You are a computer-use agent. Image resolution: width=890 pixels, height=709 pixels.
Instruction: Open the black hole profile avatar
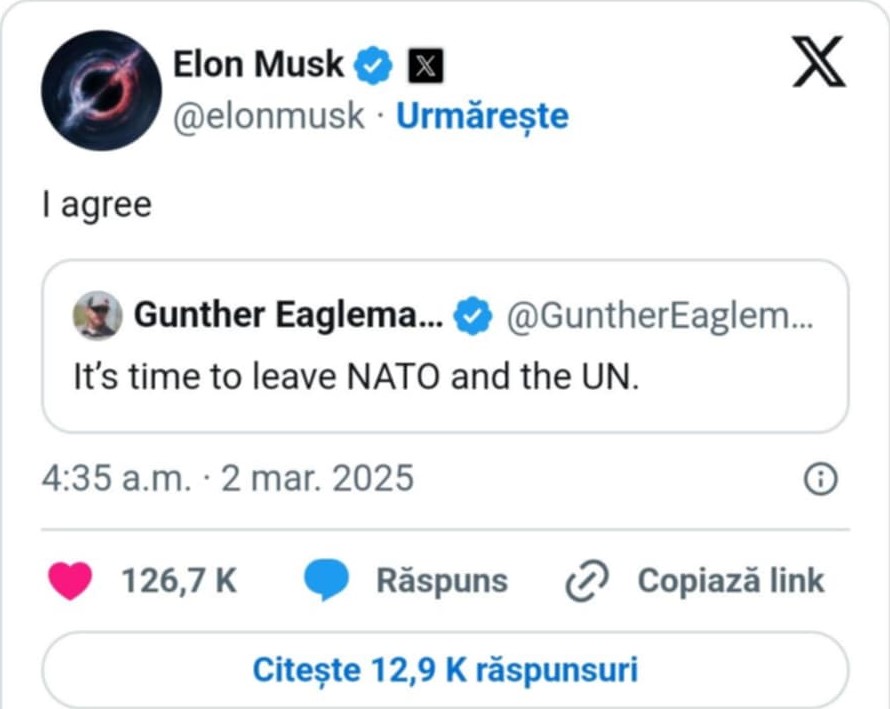(x=101, y=91)
